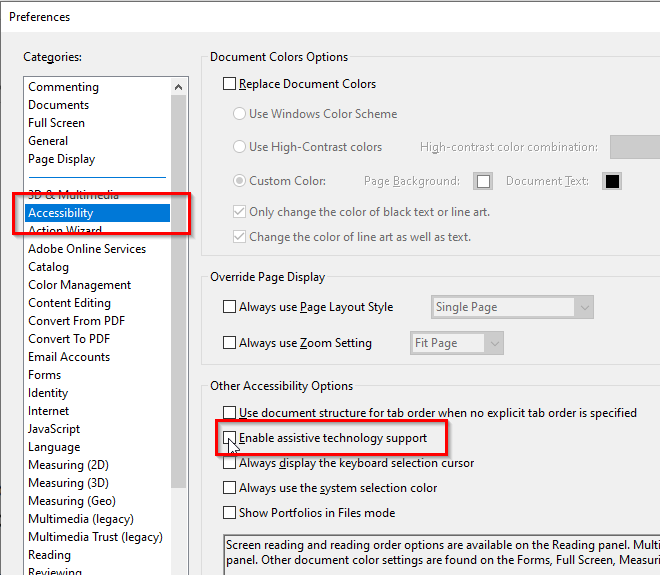660x575 pixels.
Task: Select the Color Management category
Action: (x=80, y=285)
